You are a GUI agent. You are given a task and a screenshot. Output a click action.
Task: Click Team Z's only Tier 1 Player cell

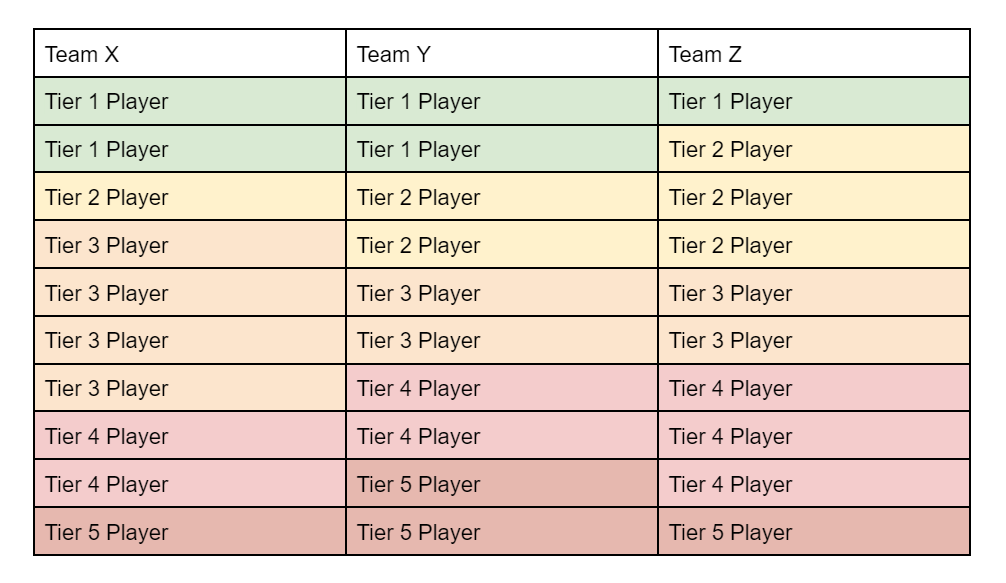pyautogui.click(x=814, y=101)
